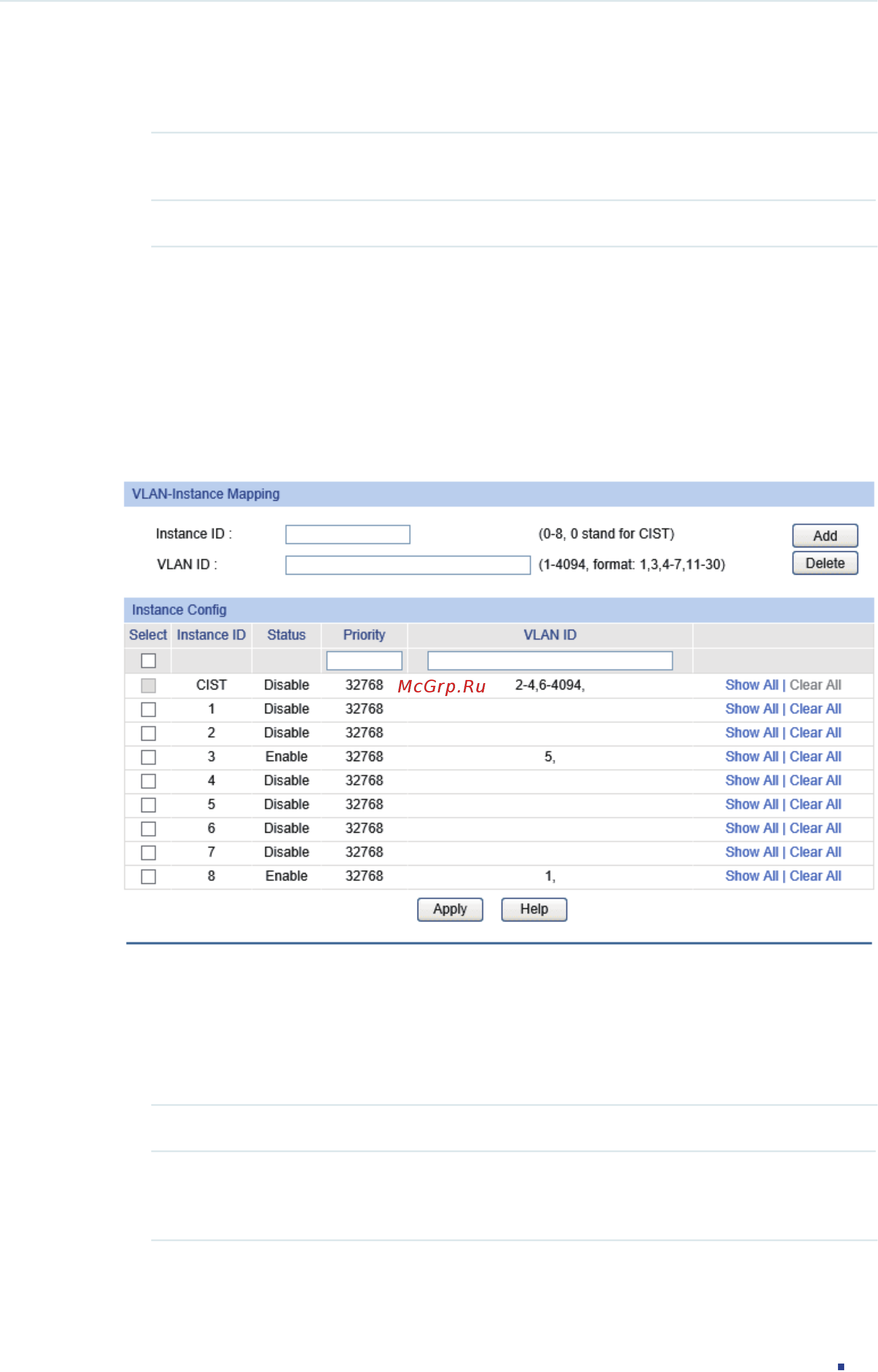878x1372 pixels.
Task: Toggle the select-all checkbox in header row
Action: click(x=148, y=660)
